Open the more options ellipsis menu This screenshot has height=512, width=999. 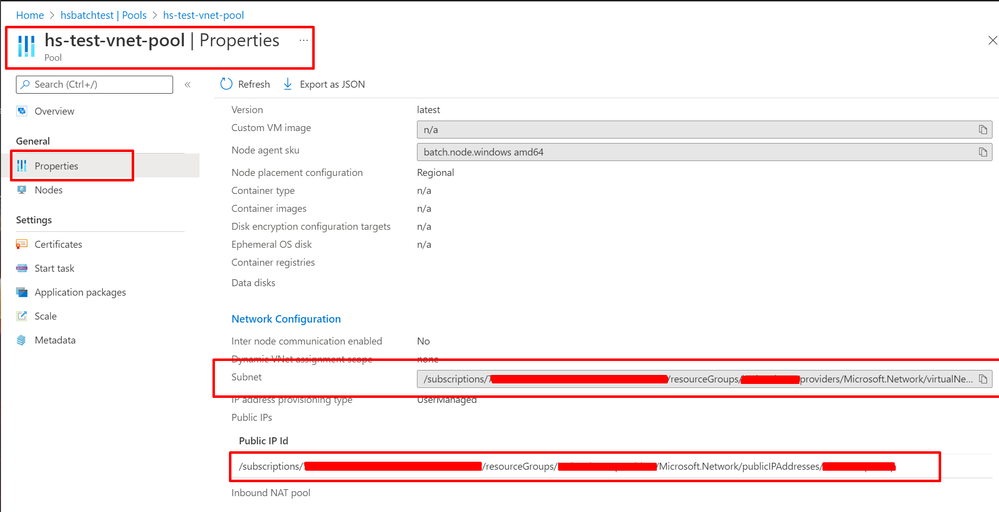304,41
